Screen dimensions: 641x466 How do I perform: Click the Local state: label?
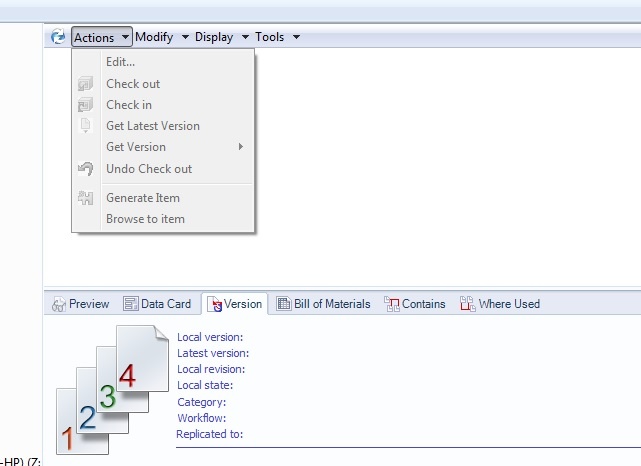click(x=205, y=385)
